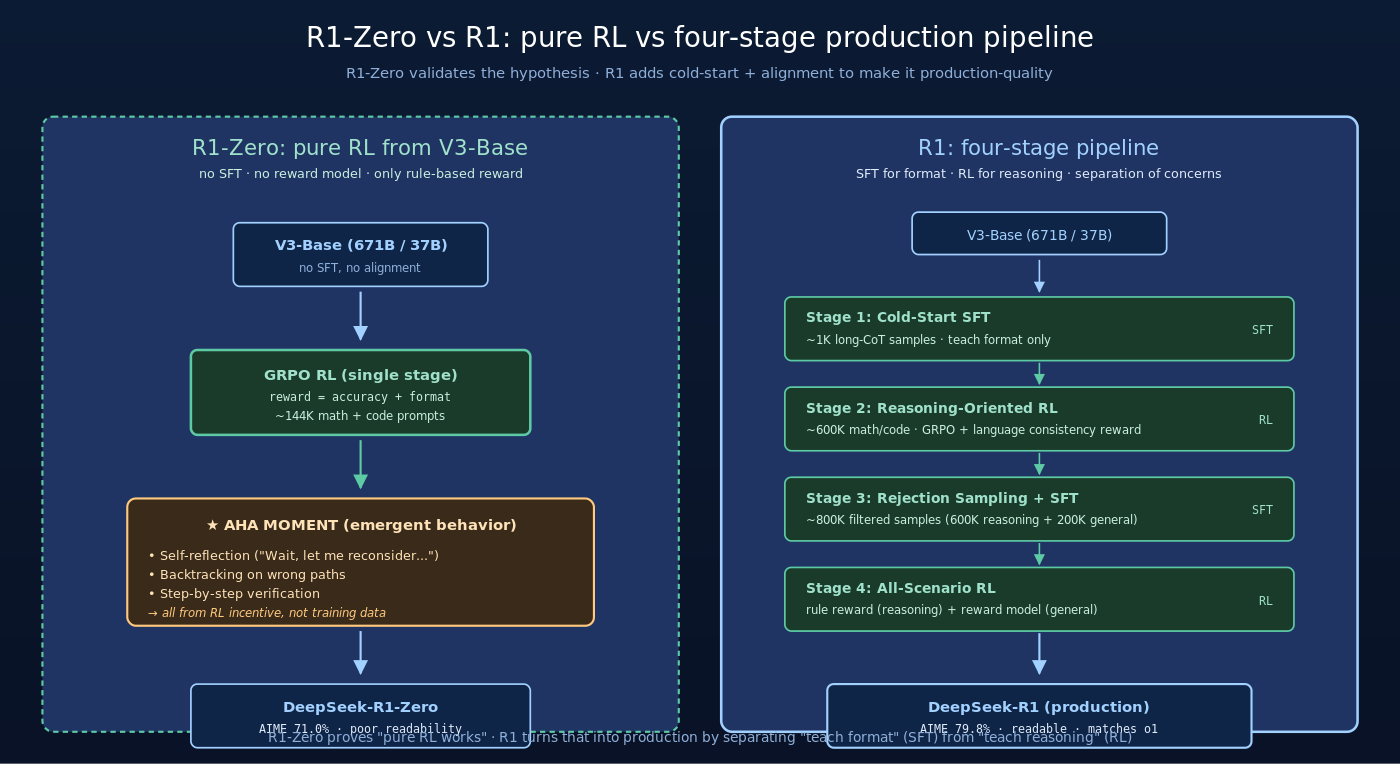Select the "DeepSeek-R1-Zero" output box

360,715
